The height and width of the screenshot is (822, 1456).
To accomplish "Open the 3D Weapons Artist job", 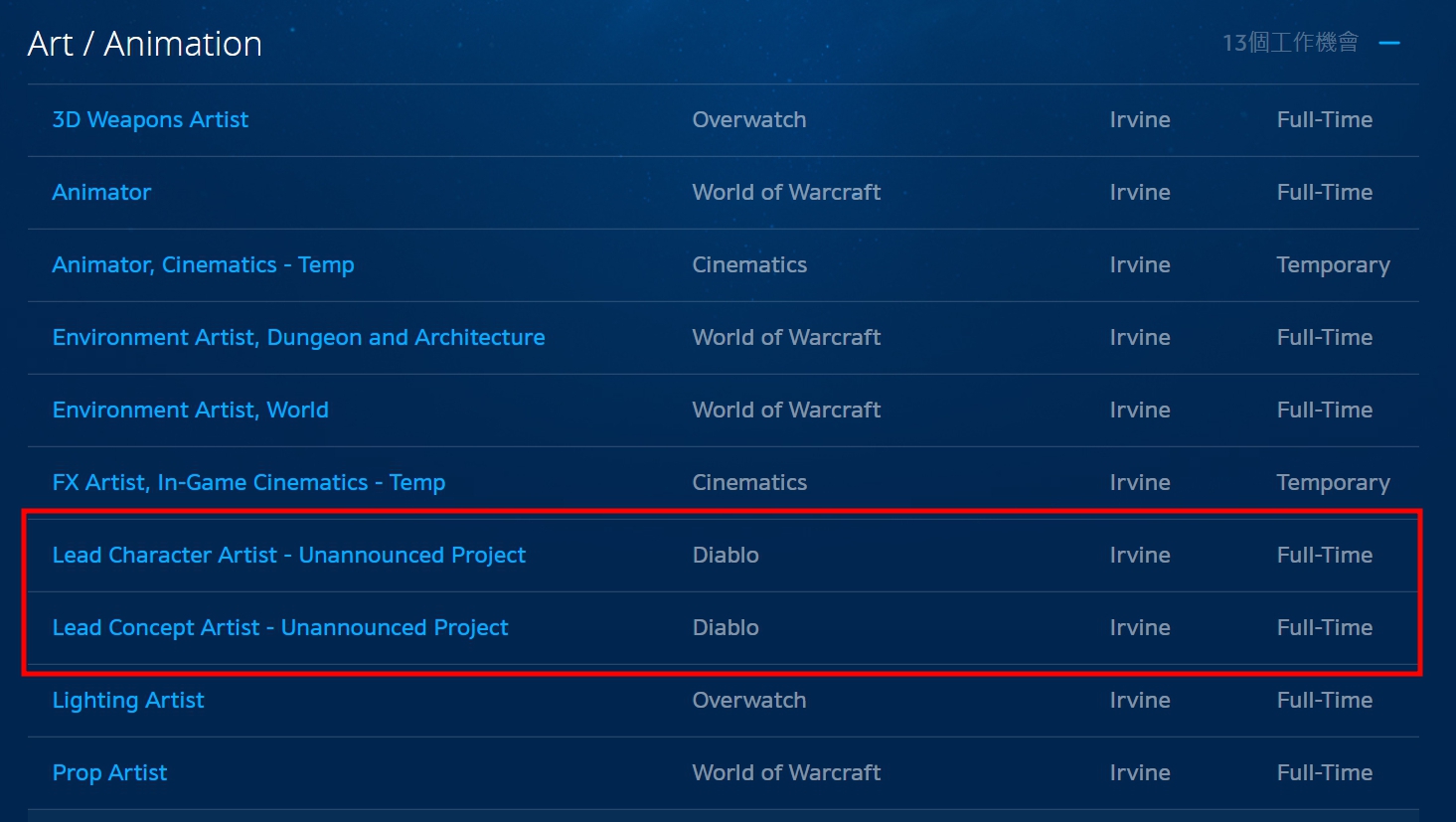I will pos(150,119).
